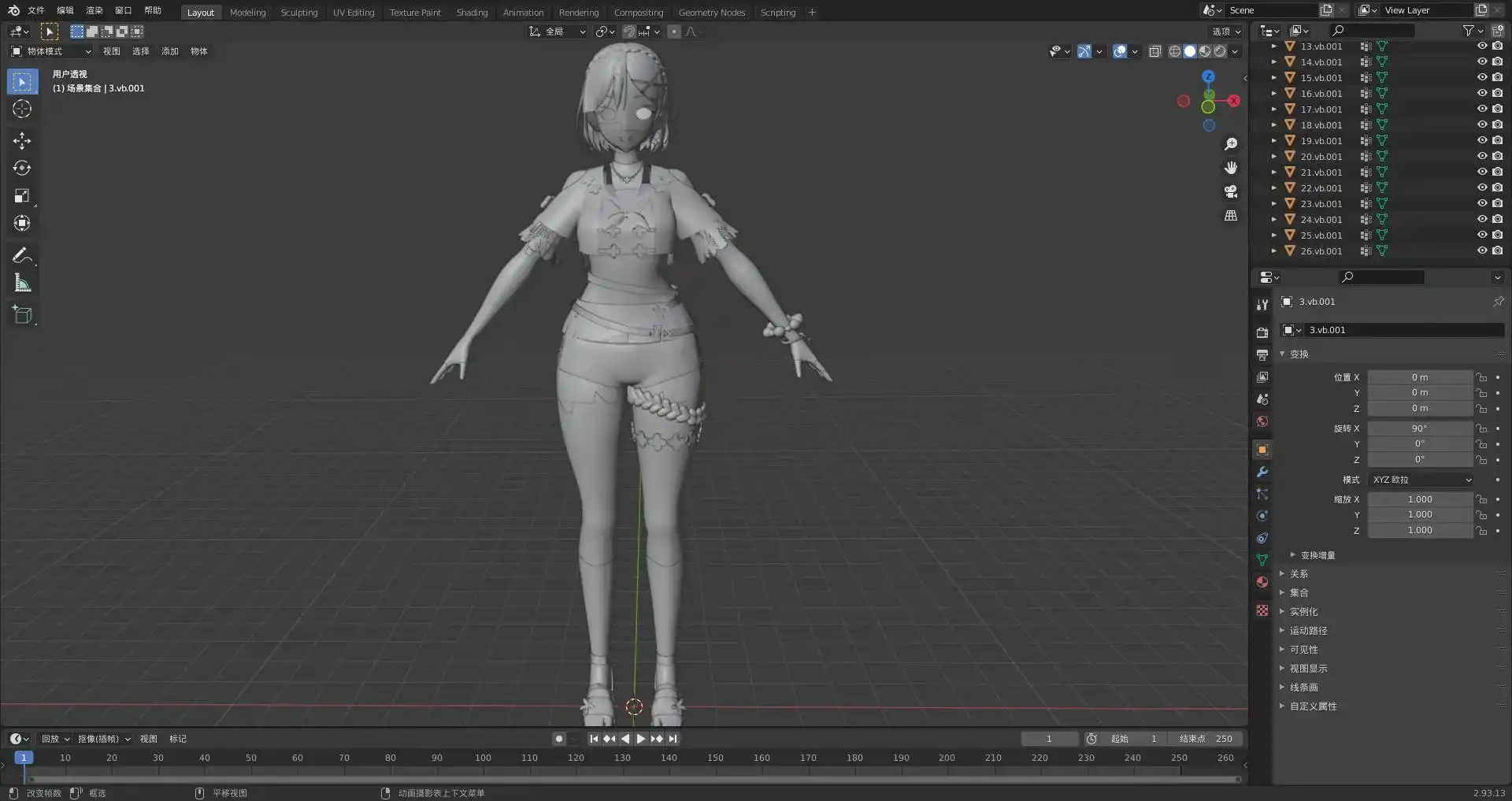Click the 选项 options button
1512x801 pixels.
click(x=1226, y=32)
